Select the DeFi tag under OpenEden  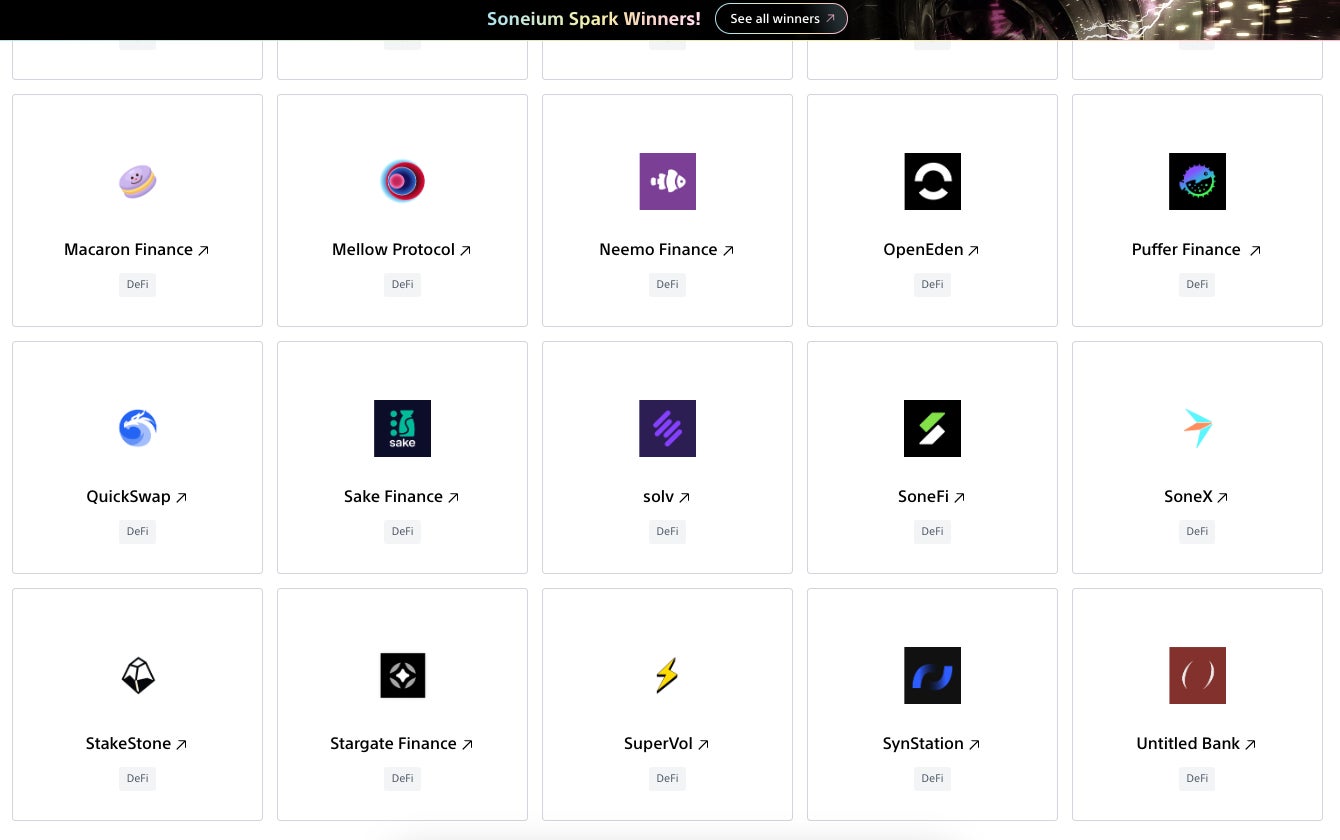coord(932,285)
